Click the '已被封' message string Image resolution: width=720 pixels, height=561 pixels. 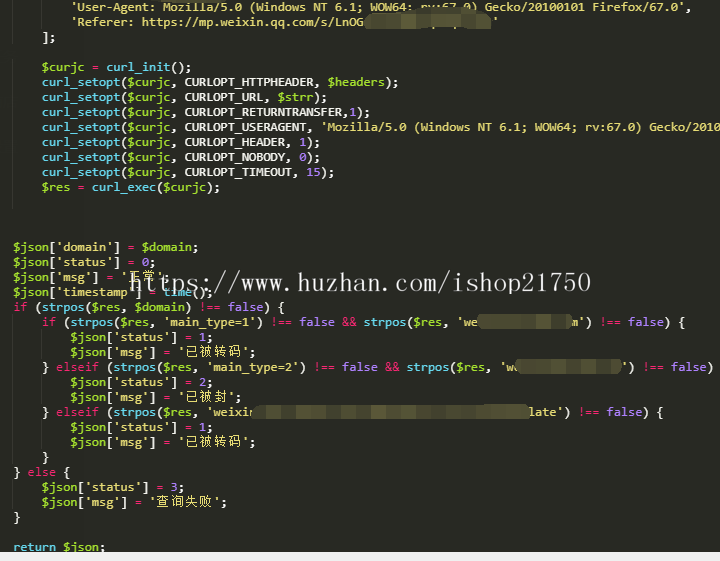(206, 397)
